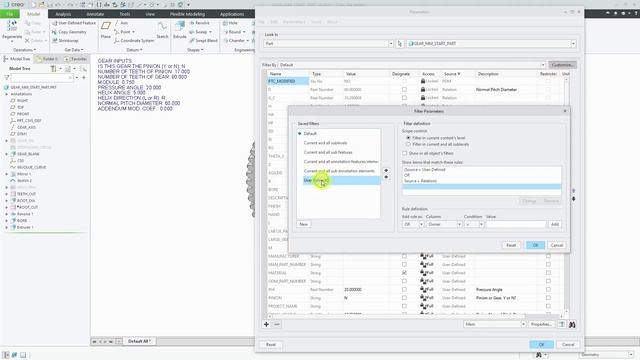Click Cancel in the Filter Parameters dialog
This screenshot has width=640, height=360.
coord(557,245)
